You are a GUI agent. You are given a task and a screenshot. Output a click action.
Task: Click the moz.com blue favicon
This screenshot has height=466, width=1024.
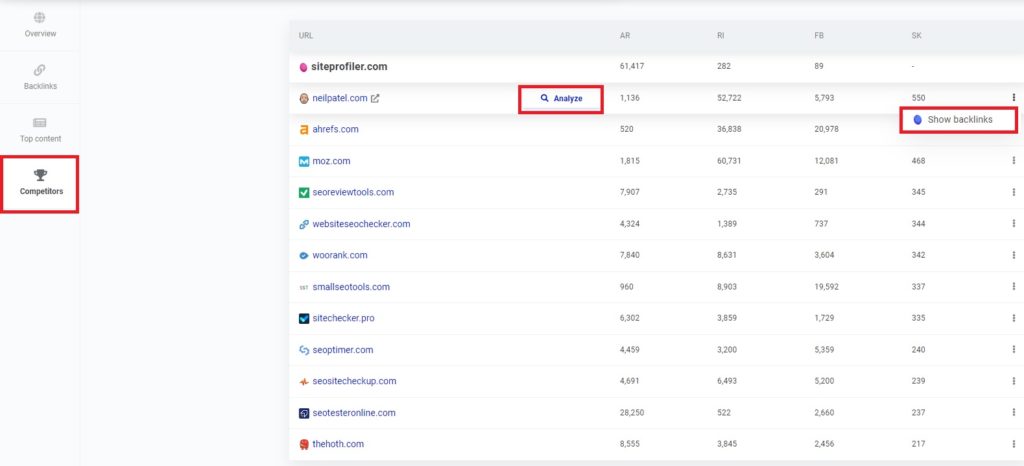click(x=304, y=161)
